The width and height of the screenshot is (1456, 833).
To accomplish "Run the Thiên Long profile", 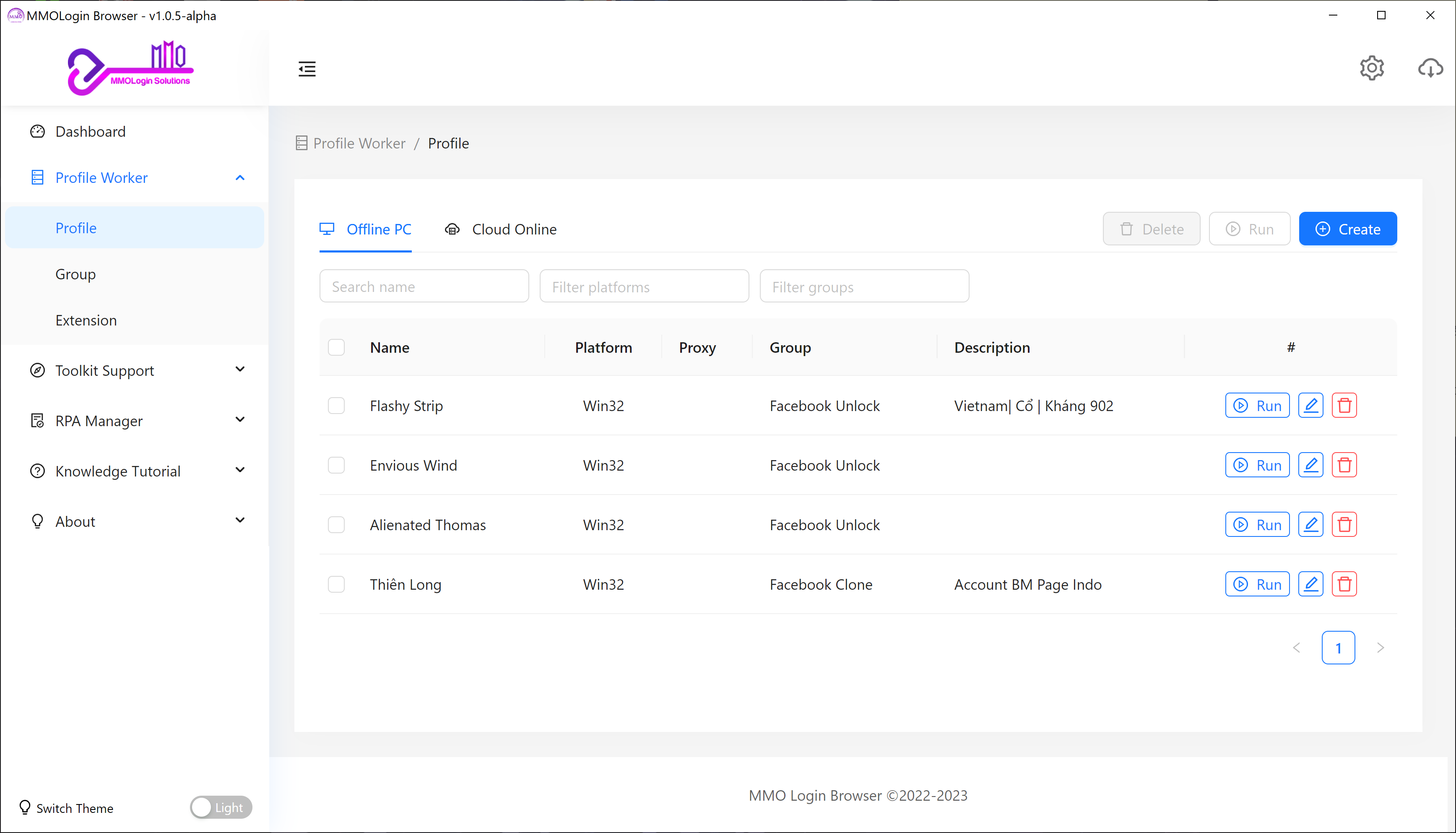I will 1257,584.
